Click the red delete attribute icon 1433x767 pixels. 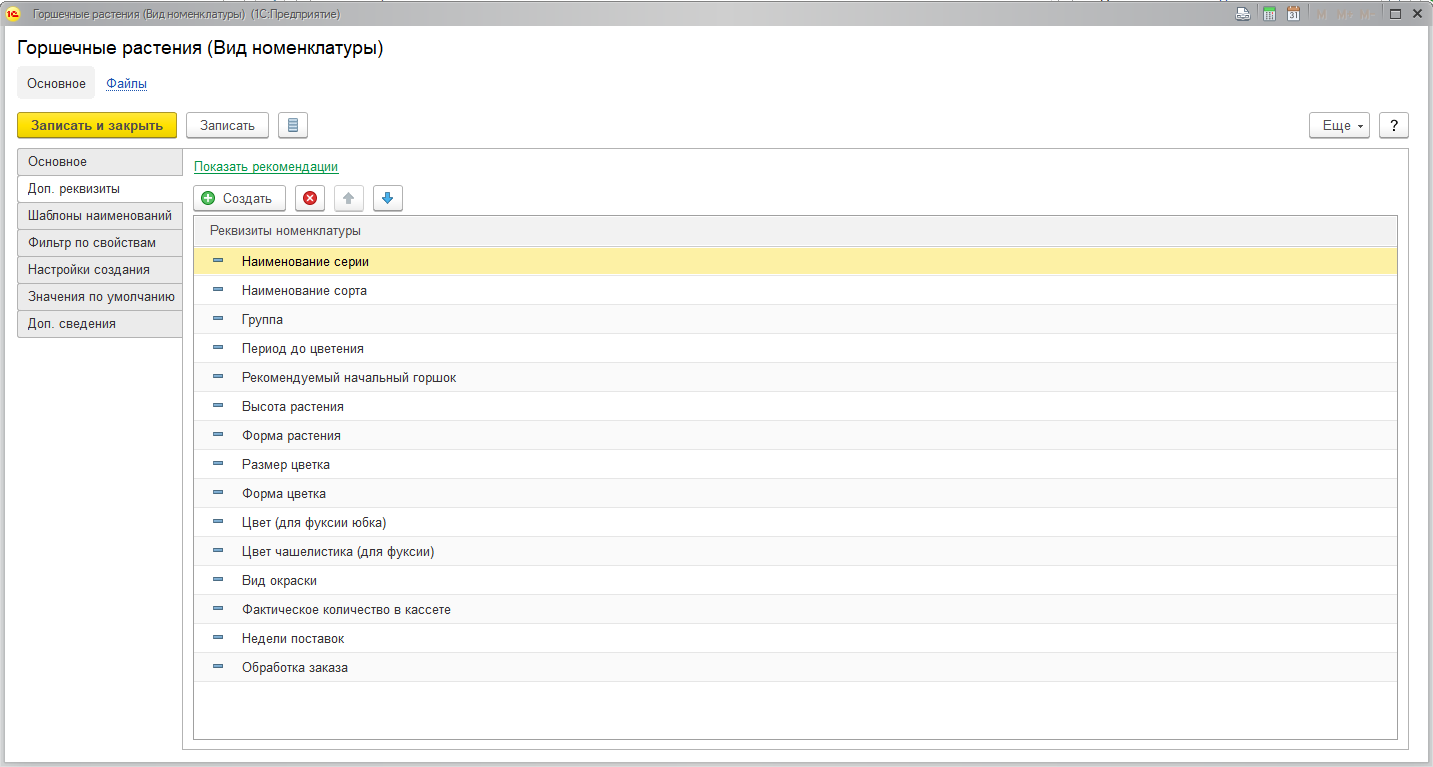pos(310,199)
